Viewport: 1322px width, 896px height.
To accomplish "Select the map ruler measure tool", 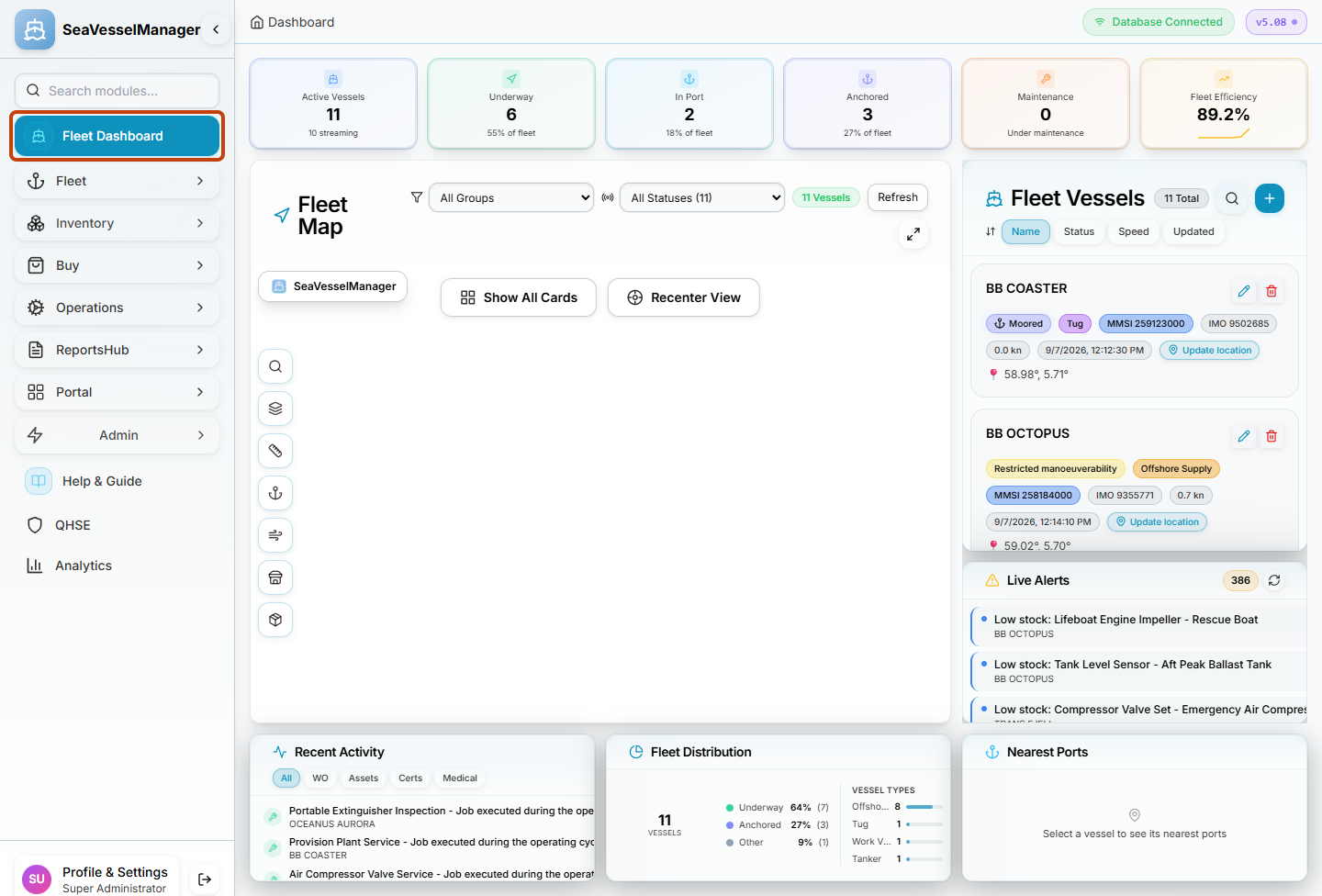I will point(275,451).
